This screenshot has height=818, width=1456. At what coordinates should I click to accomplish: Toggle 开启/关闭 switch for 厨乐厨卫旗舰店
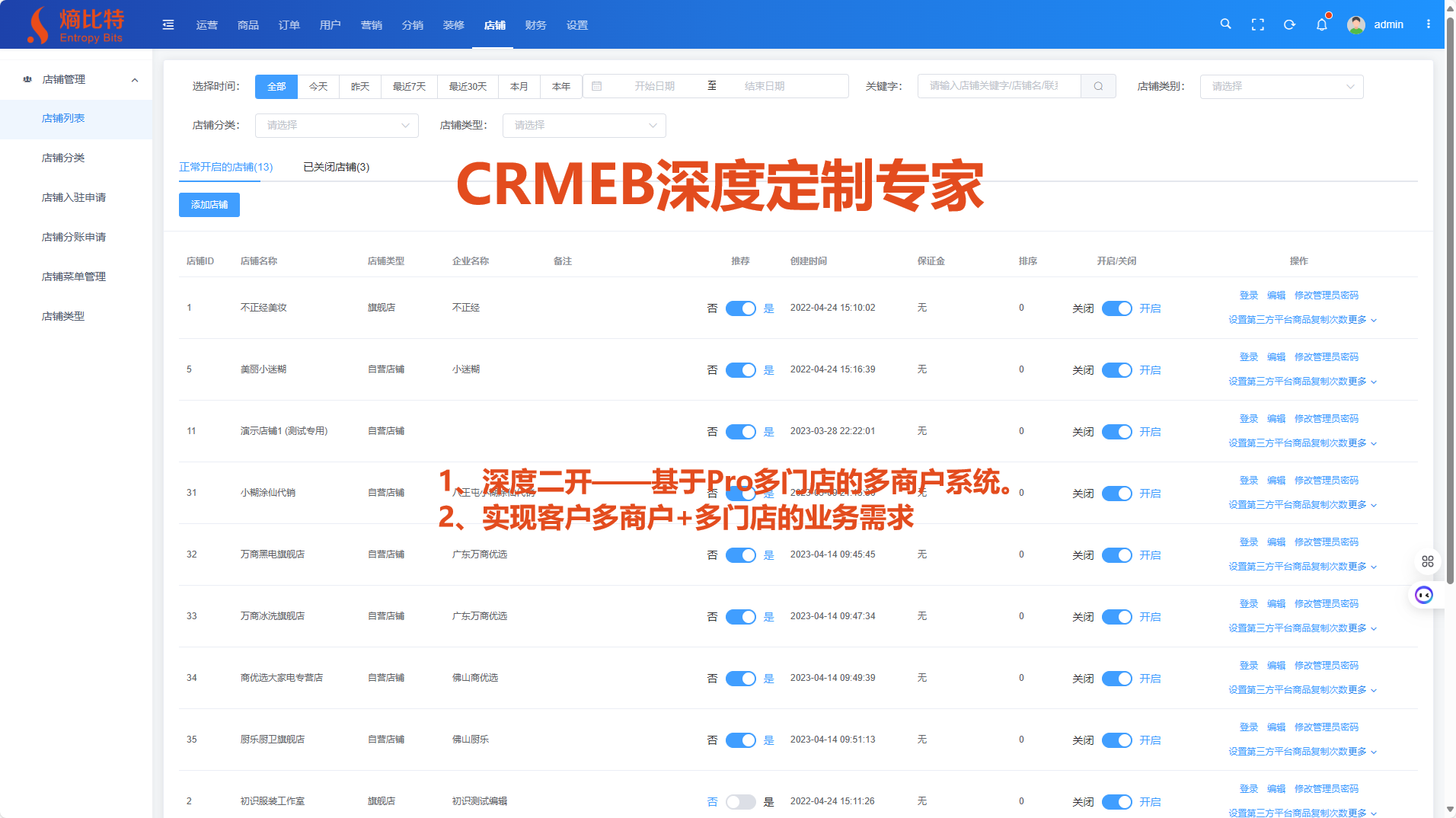[x=1116, y=740]
